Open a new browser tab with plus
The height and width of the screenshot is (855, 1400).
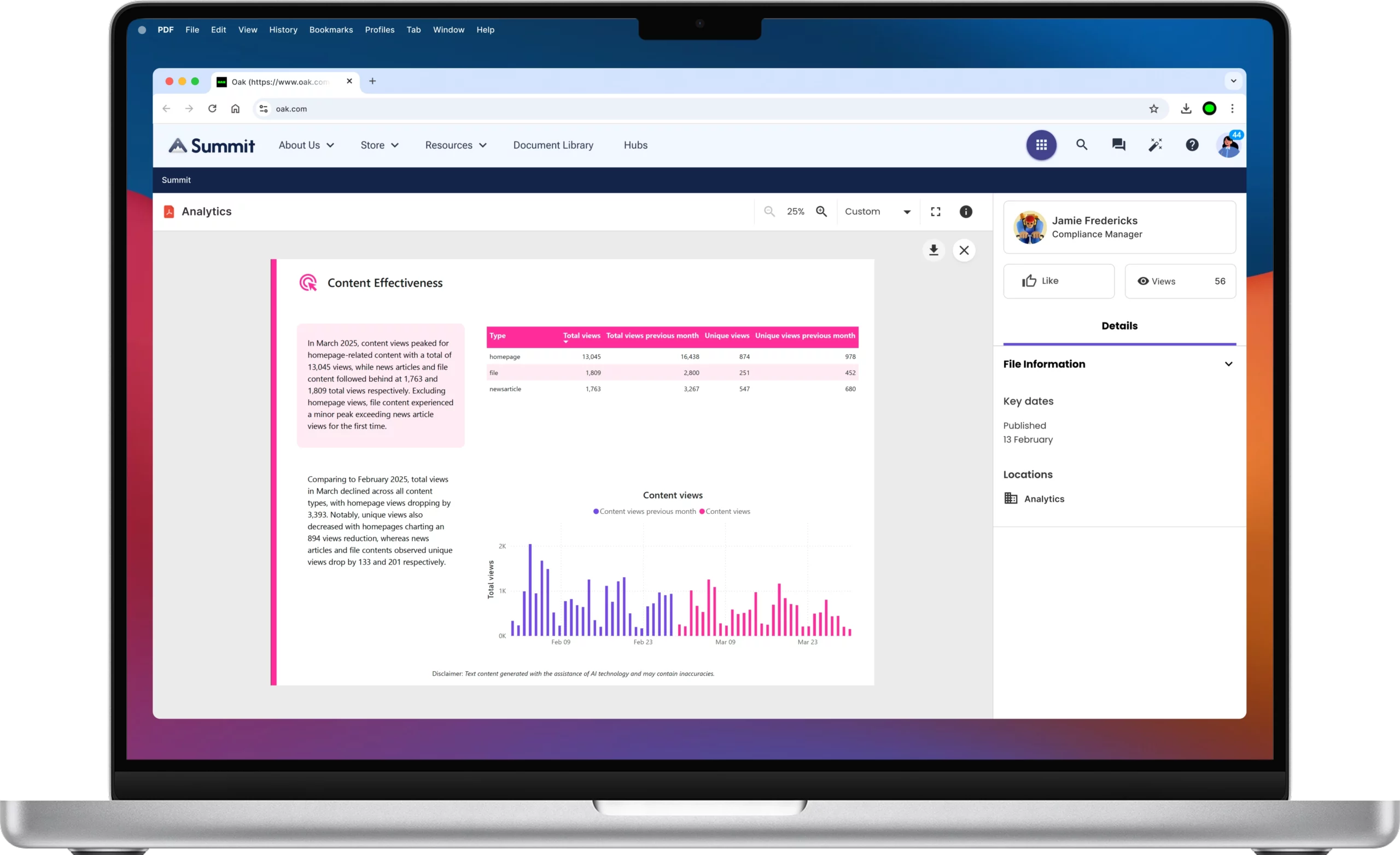[x=372, y=81]
